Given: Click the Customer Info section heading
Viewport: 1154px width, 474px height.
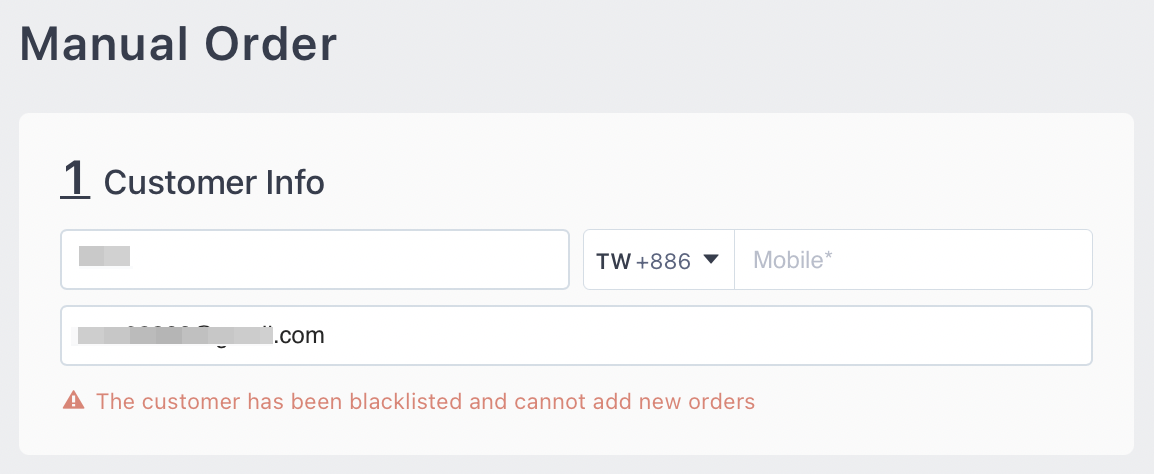Looking at the screenshot, I should (x=214, y=183).
